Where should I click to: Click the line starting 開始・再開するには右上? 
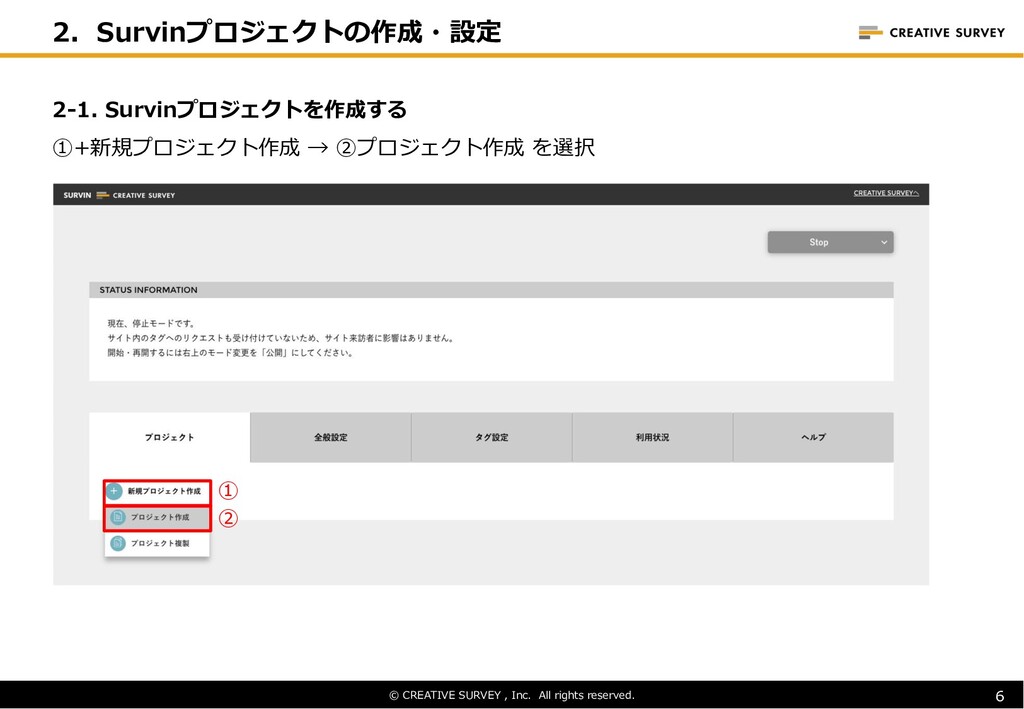[231, 353]
